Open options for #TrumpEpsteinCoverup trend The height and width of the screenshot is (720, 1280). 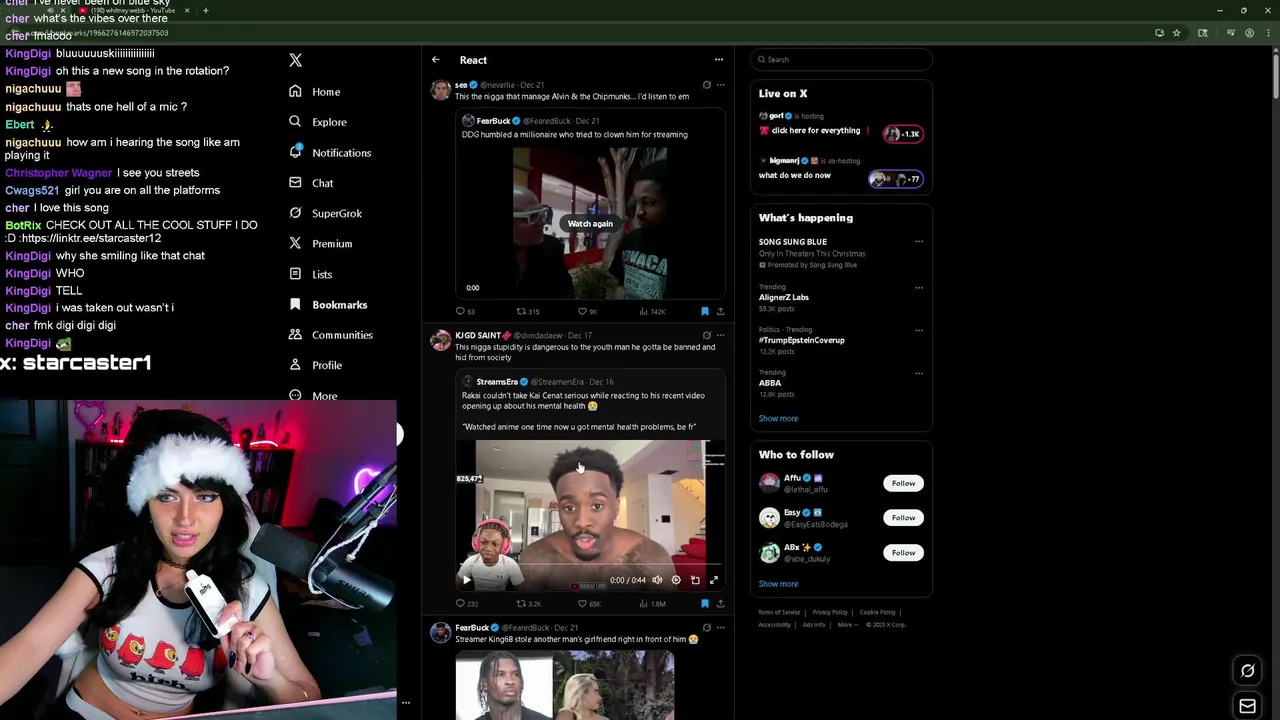(918, 330)
